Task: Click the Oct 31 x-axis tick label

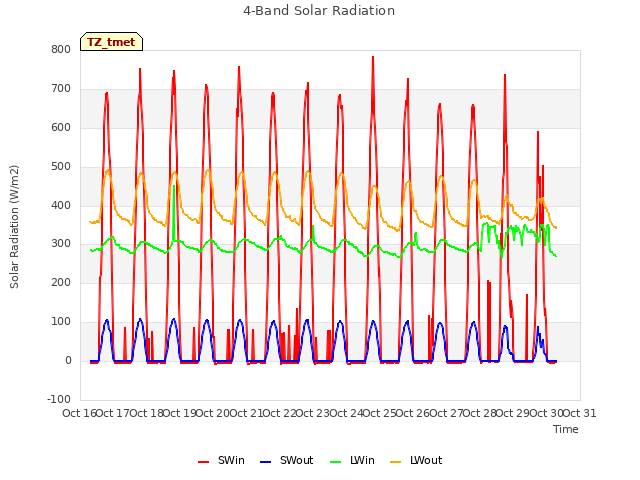Action: click(x=579, y=413)
